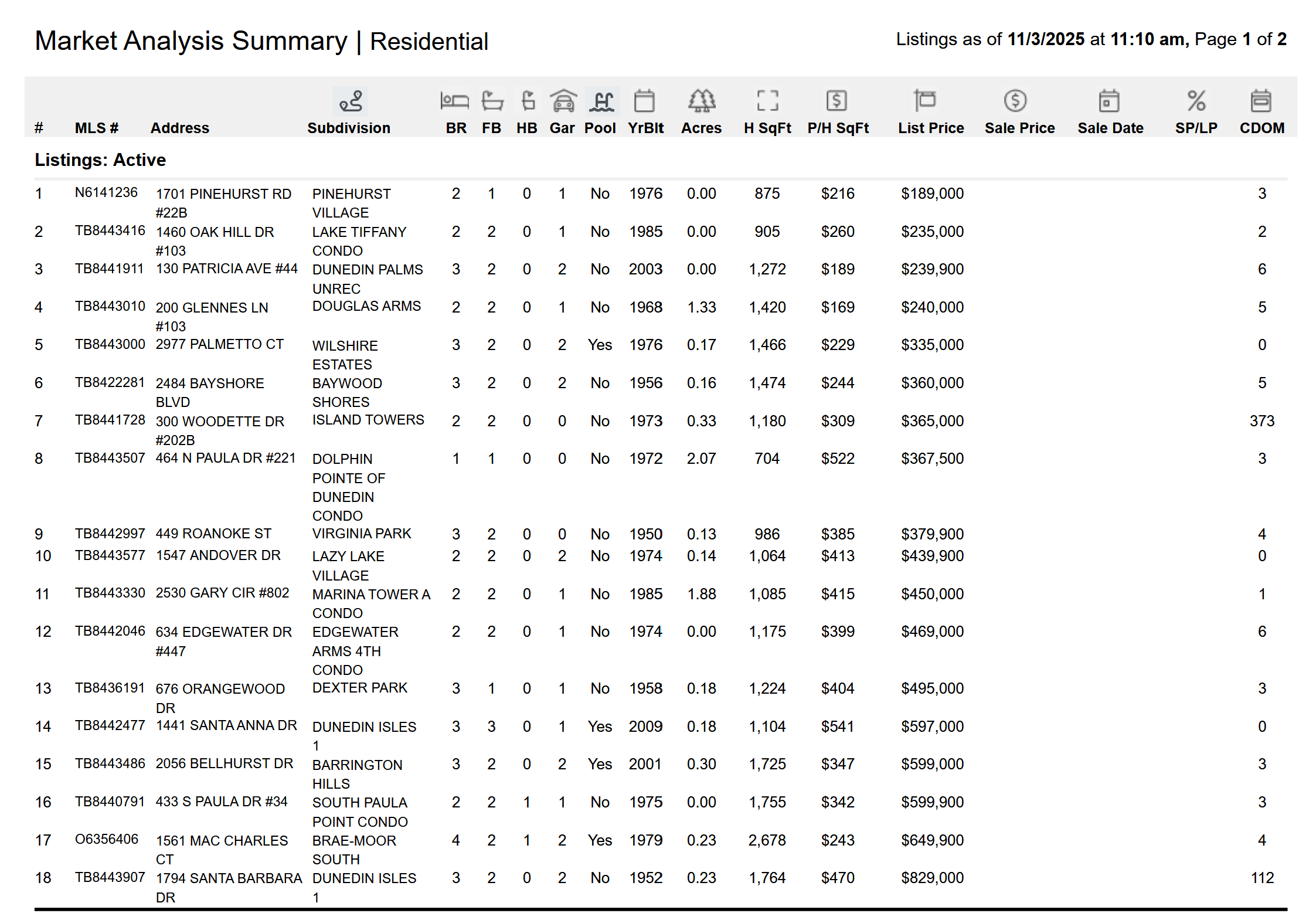The image size is (1316, 913).
Task: Click the CDOM calendar icon
Action: 1260,101
